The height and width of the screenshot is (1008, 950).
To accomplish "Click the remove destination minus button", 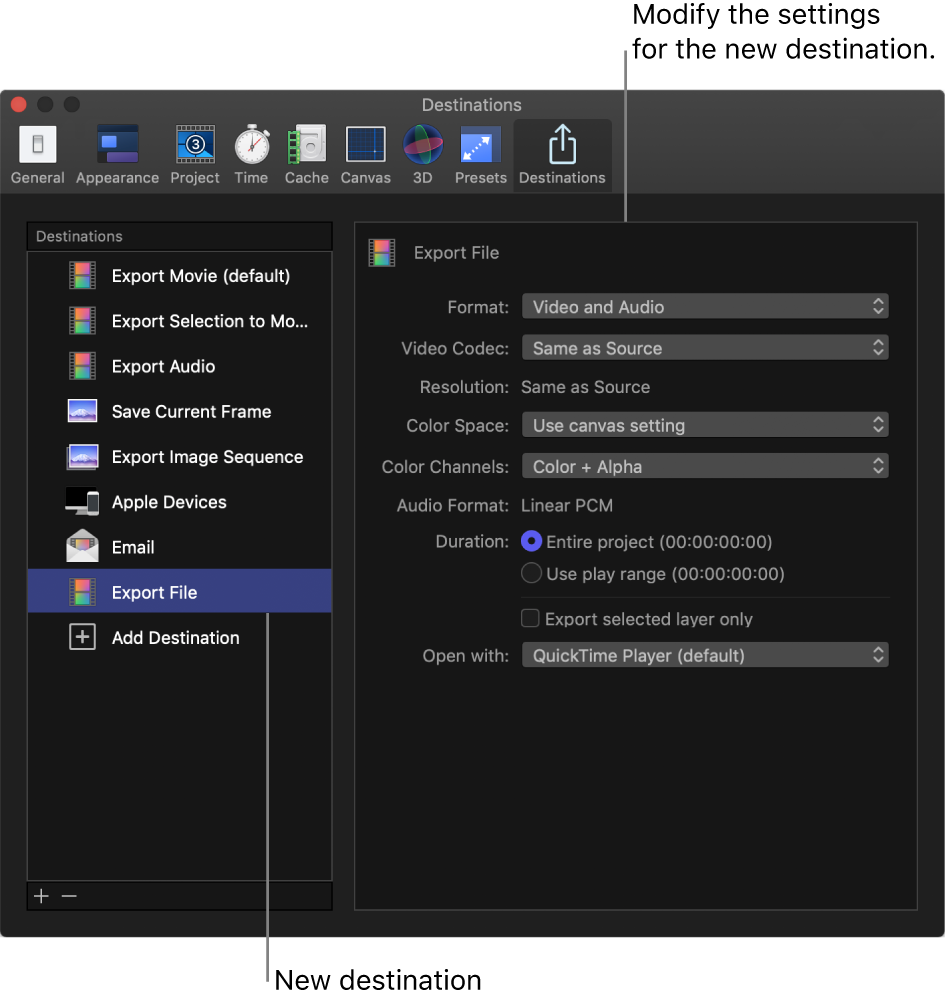I will (x=69, y=896).
